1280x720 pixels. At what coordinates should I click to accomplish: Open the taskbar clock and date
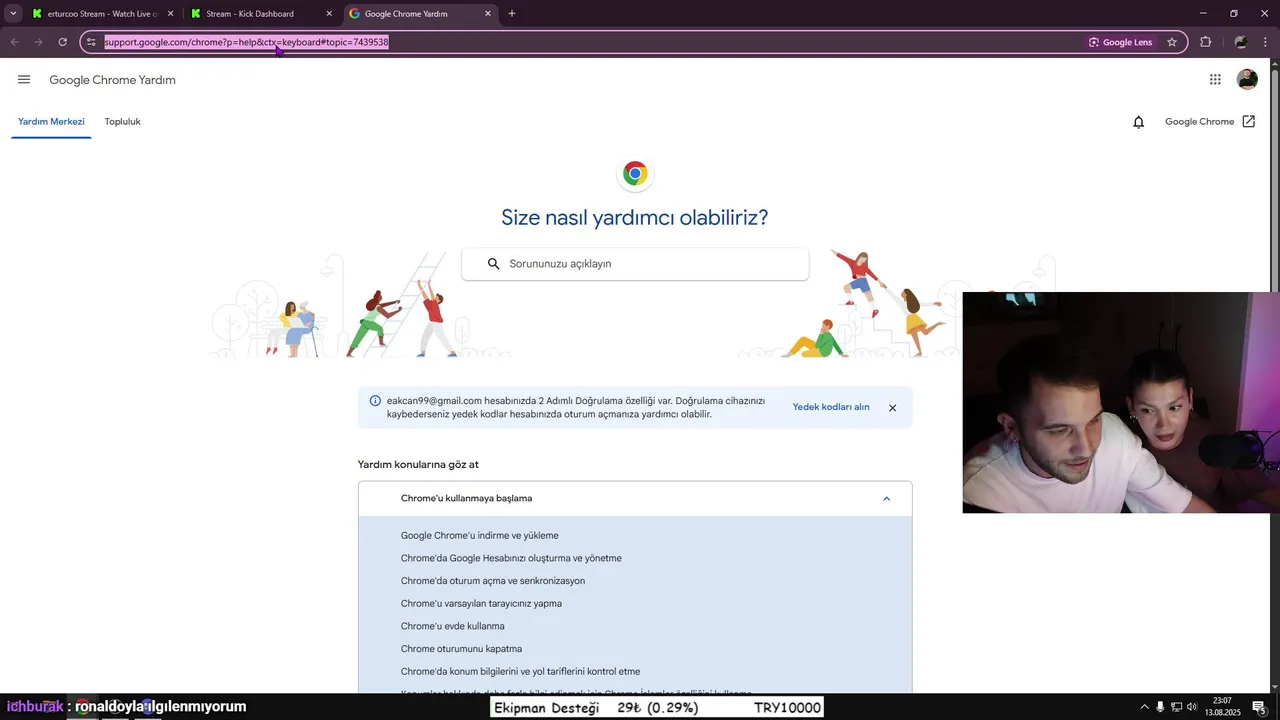[1222, 707]
